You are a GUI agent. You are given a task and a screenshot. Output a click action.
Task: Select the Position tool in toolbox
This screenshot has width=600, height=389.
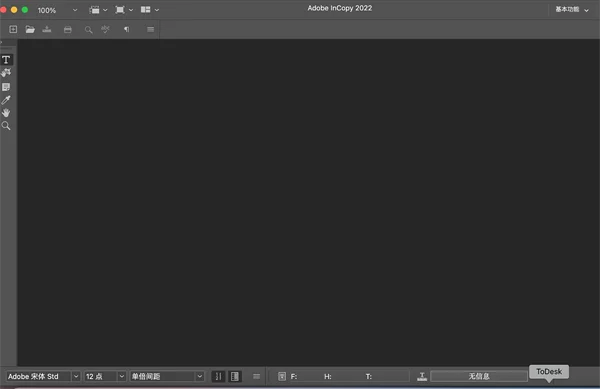[x=6, y=73]
